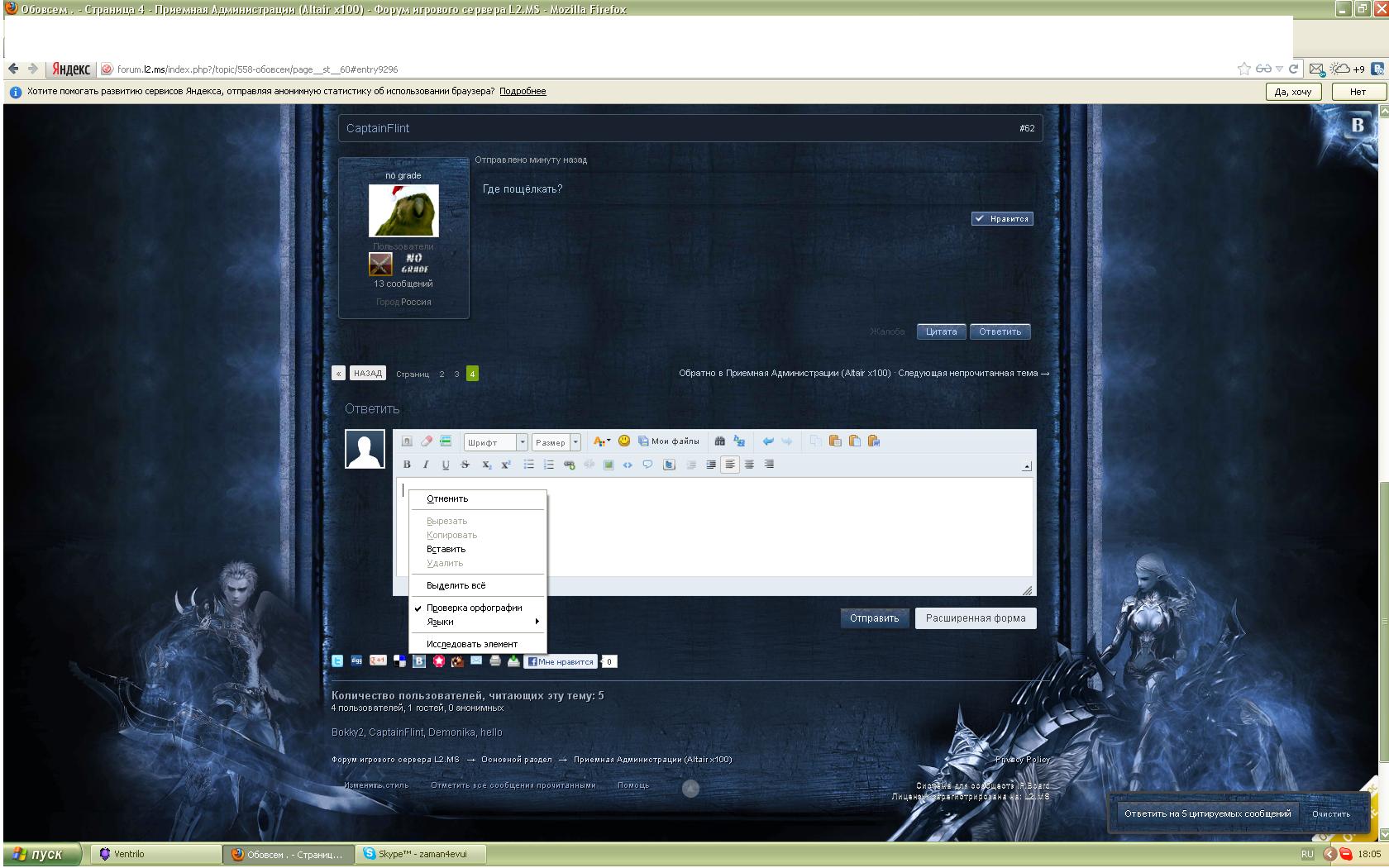1389x868 pixels.
Task: Apply superscript formatting
Action: point(506,465)
